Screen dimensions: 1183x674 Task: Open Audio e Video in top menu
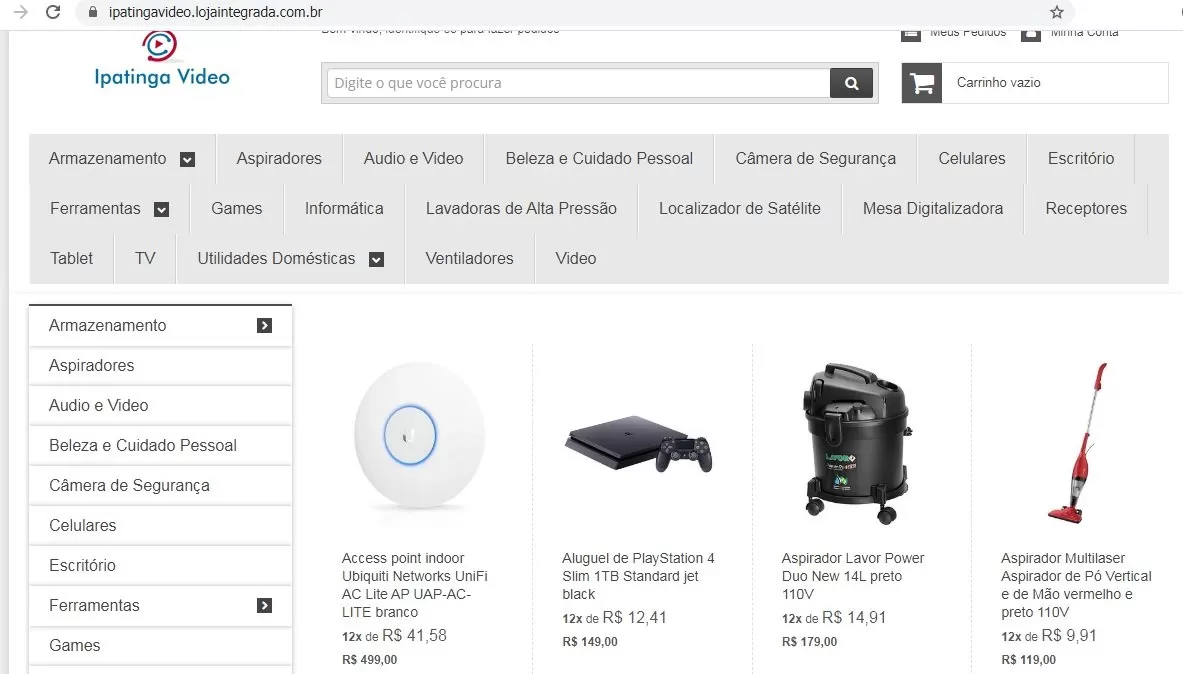coord(413,158)
